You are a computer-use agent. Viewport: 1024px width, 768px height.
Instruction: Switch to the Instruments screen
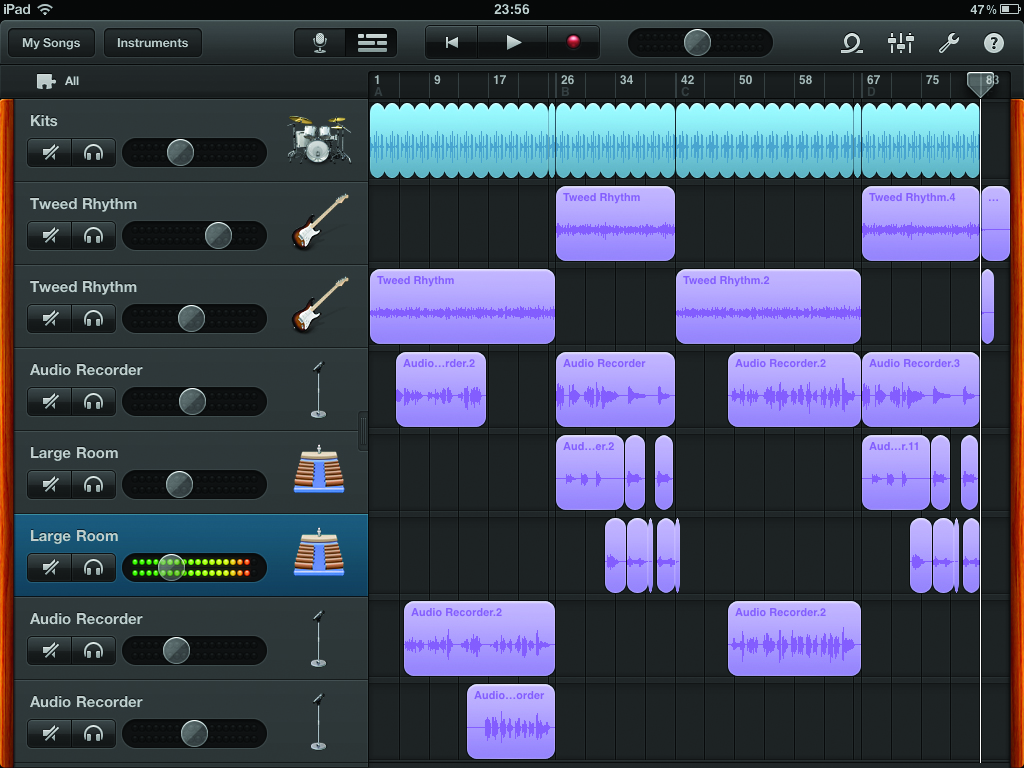point(152,43)
